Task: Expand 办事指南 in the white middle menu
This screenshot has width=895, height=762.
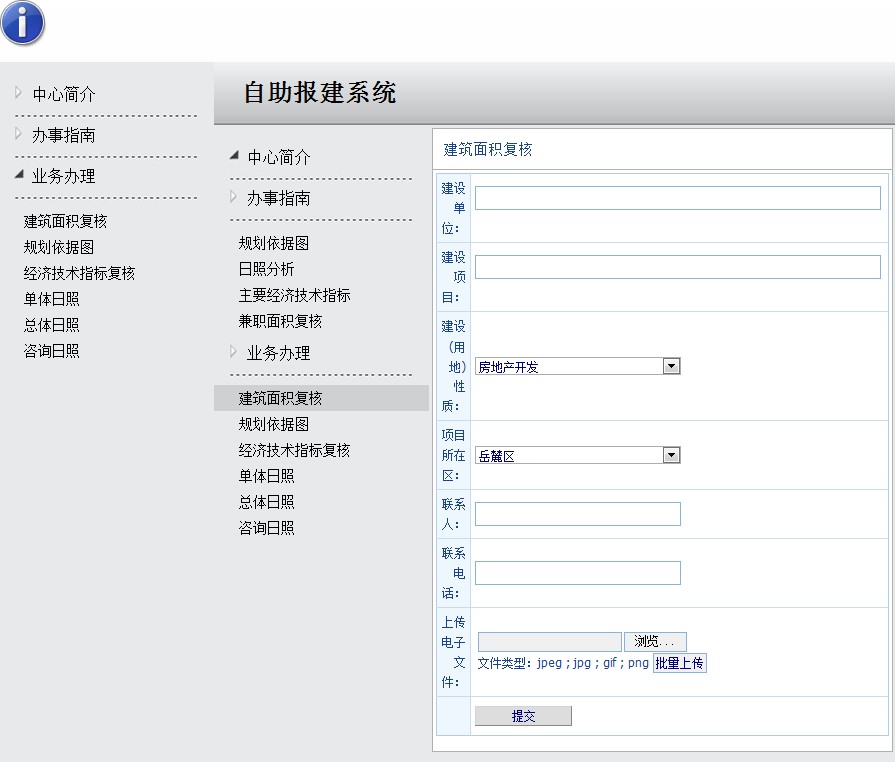Action: 278,198
